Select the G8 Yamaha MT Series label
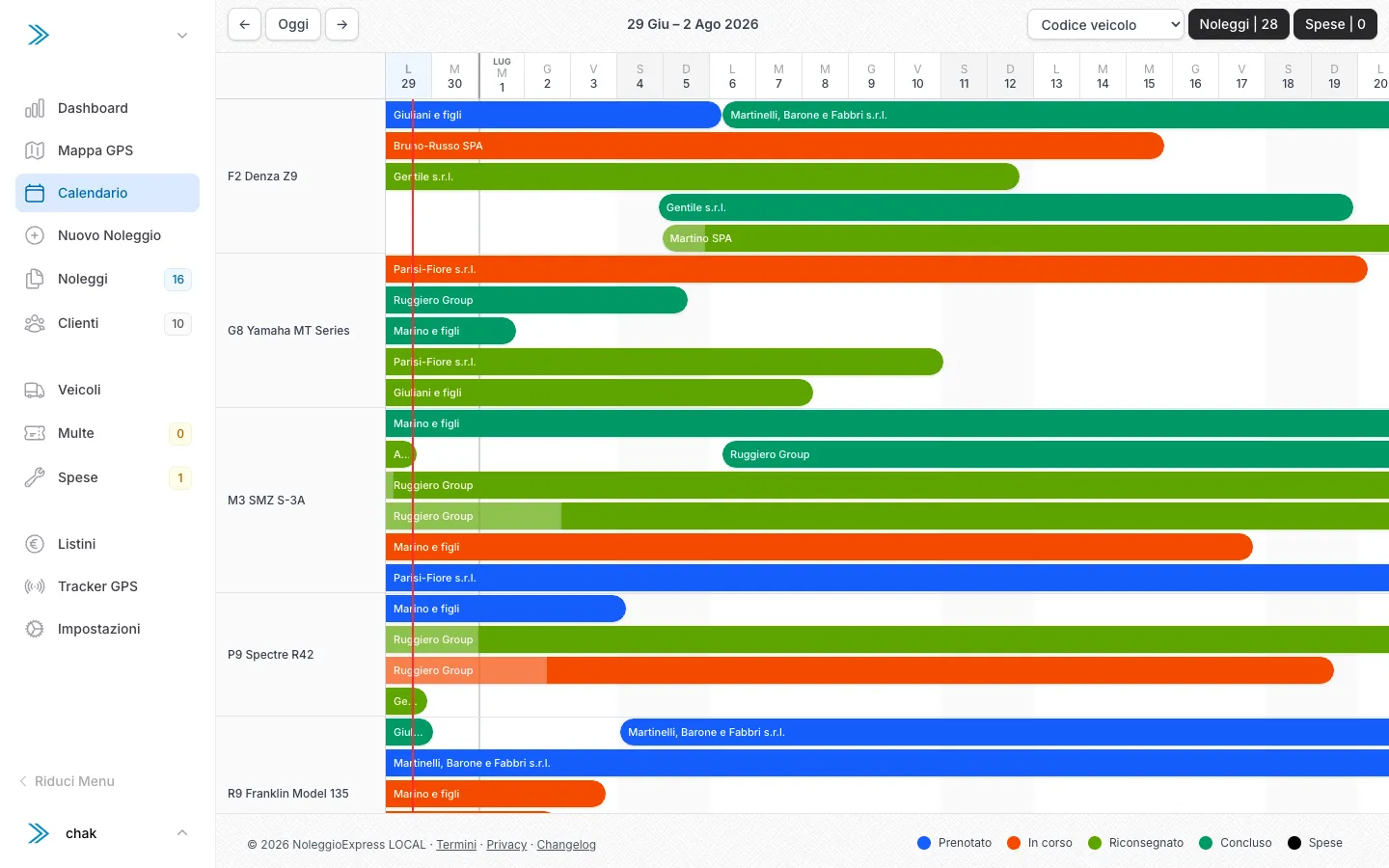The width and height of the screenshot is (1389, 868). [x=288, y=331]
